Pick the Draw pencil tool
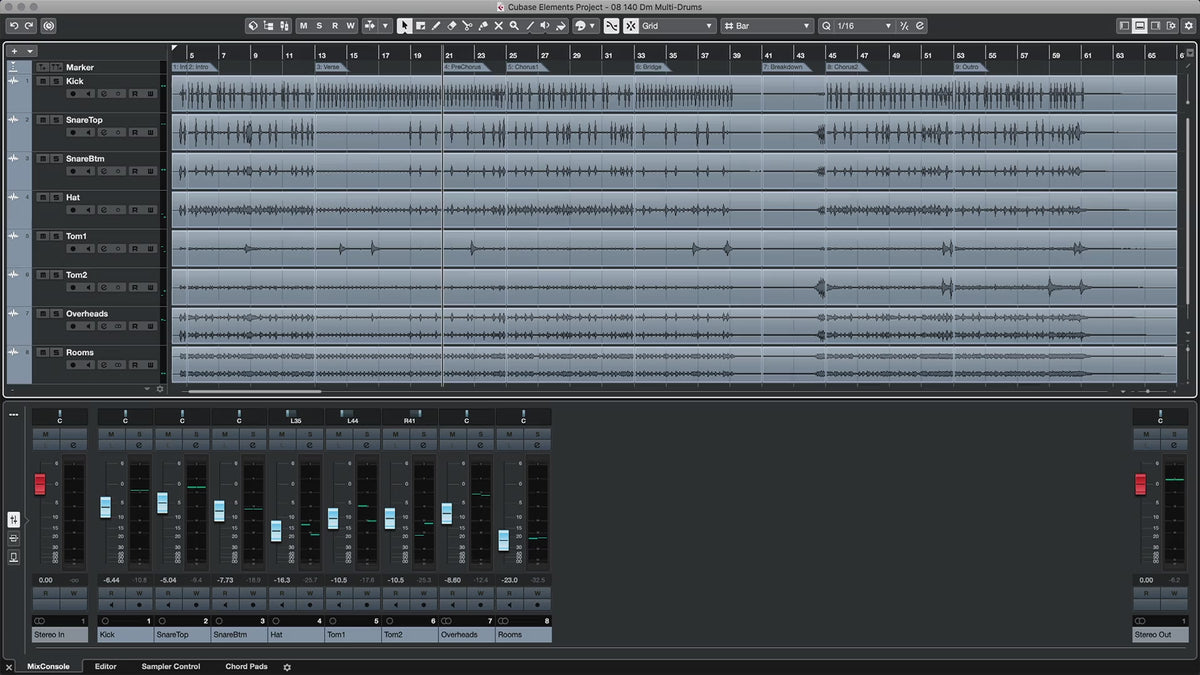1200x675 pixels. point(436,26)
